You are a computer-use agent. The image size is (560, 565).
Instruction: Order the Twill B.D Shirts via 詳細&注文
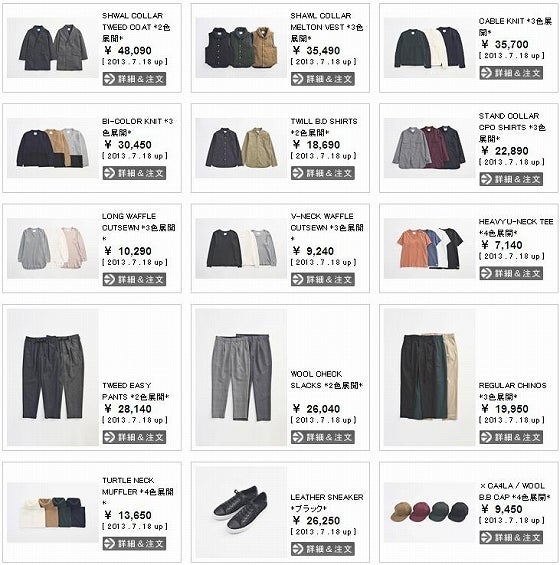[323, 173]
